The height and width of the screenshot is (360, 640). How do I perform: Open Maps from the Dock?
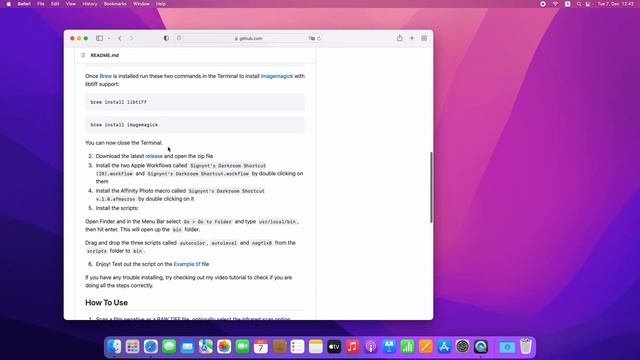click(206, 347)
